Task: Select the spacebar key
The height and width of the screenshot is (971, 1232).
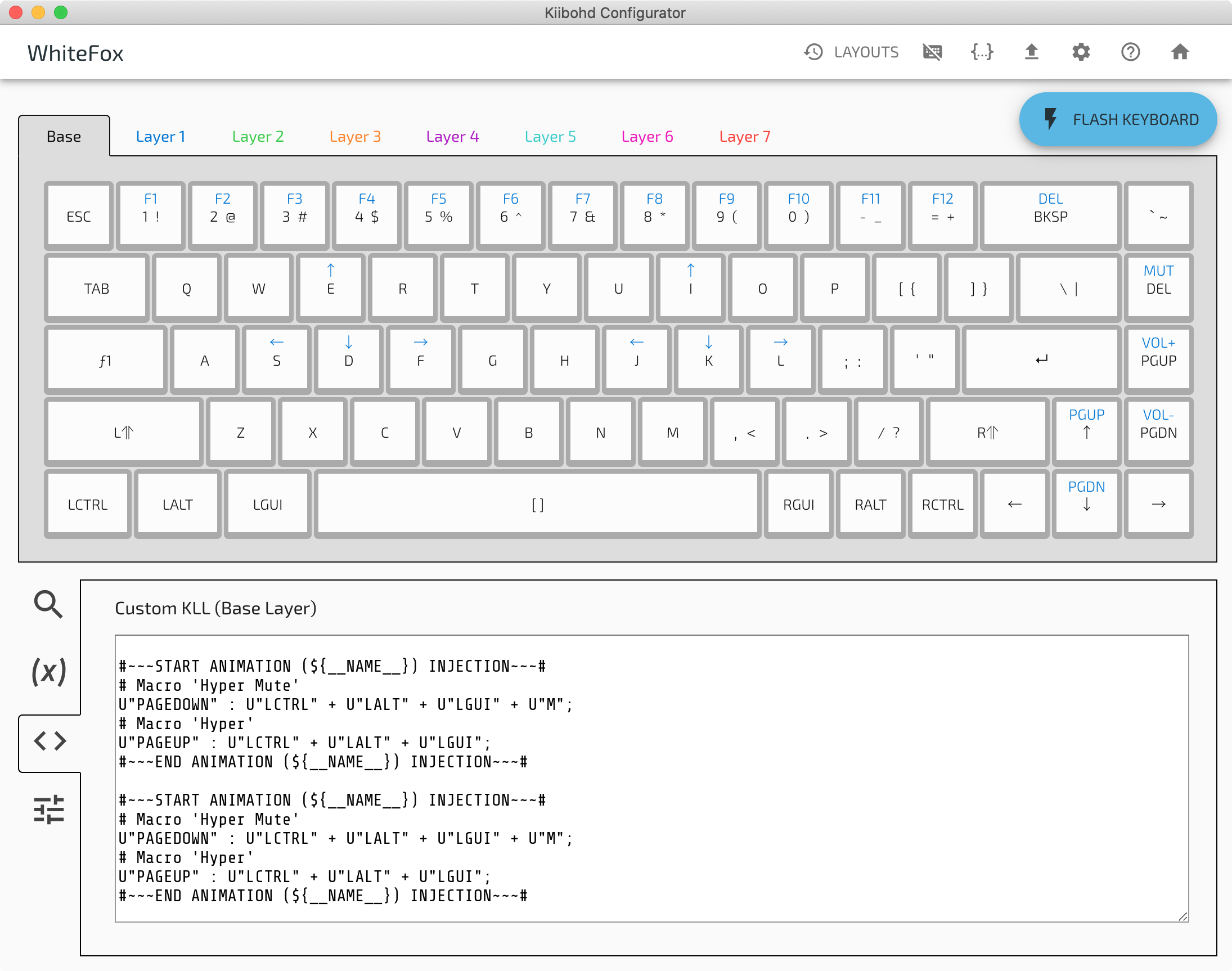Action: click(538, 504)
